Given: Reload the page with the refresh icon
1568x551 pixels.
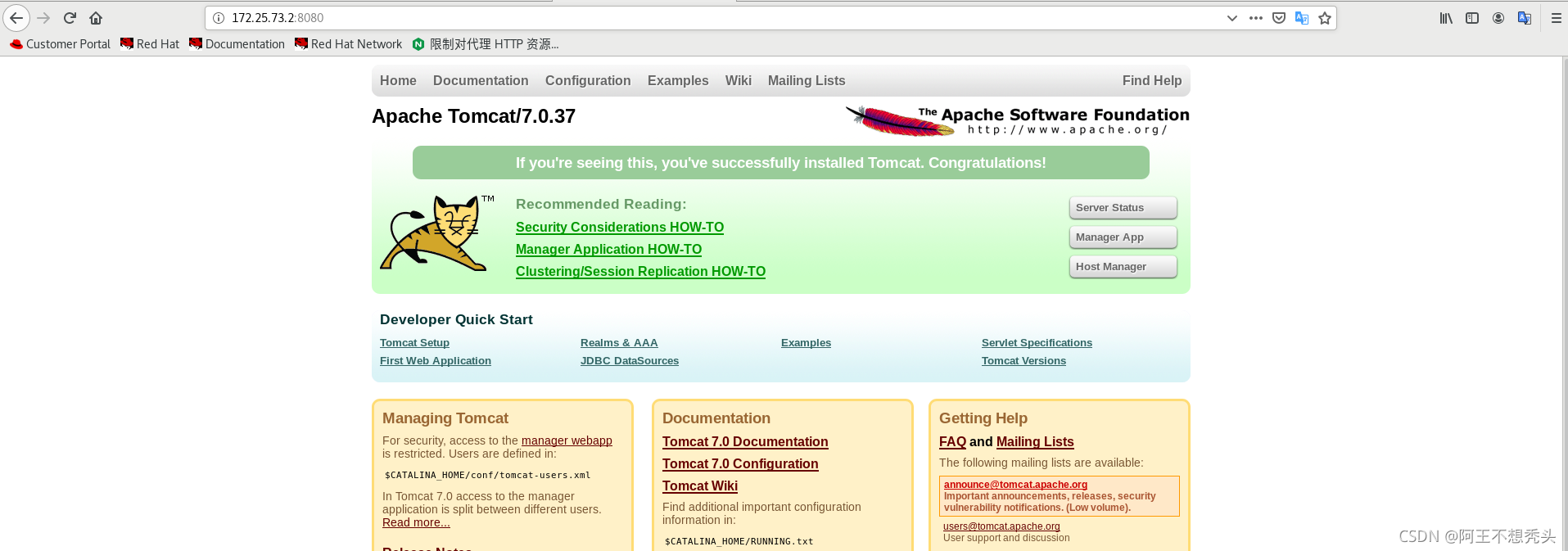Looking at the screenshot, I should click(70, 18).
